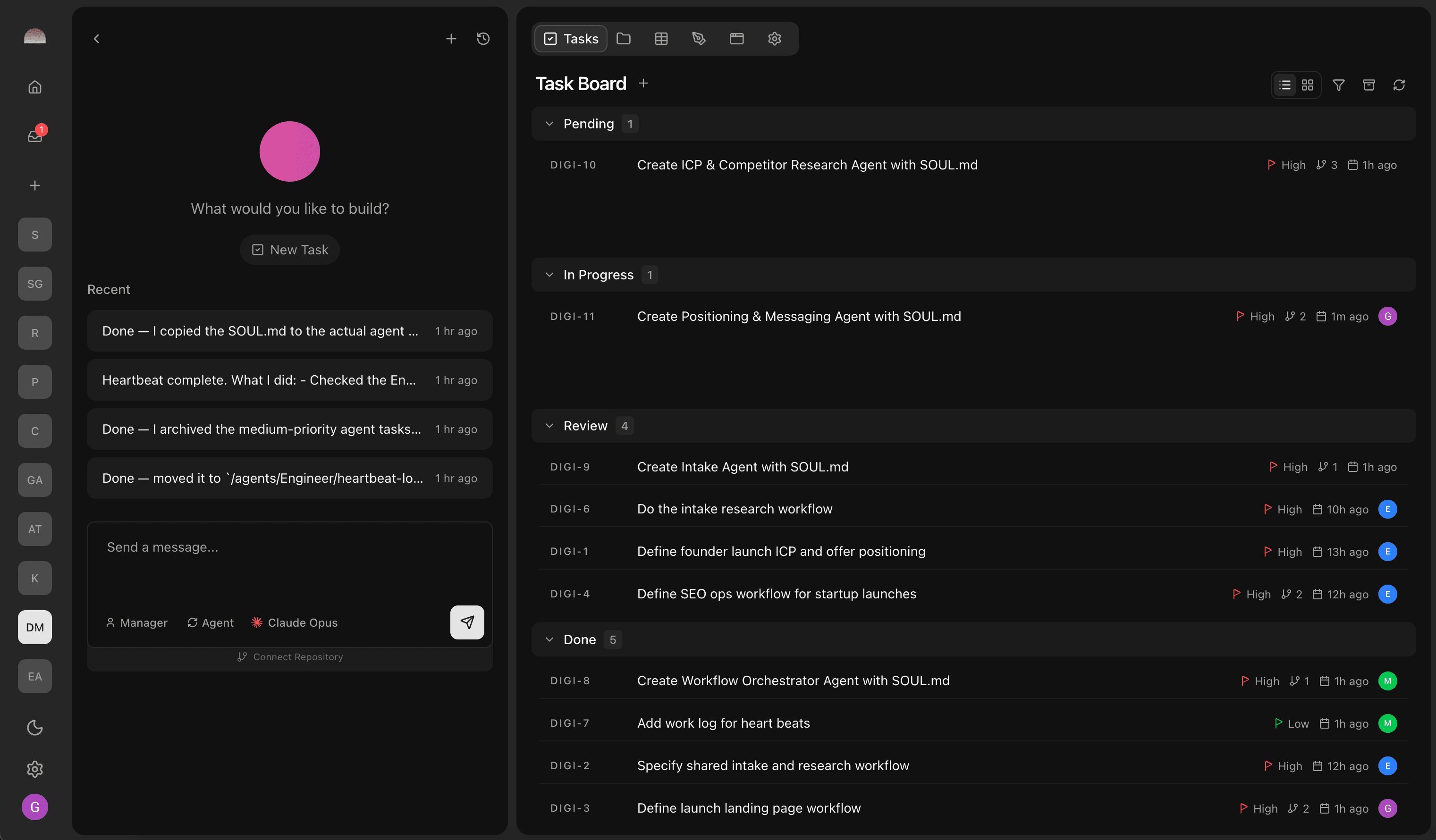Switch Task Board to grid view layout
1436x840 pixels.
tap(1308, 85)
